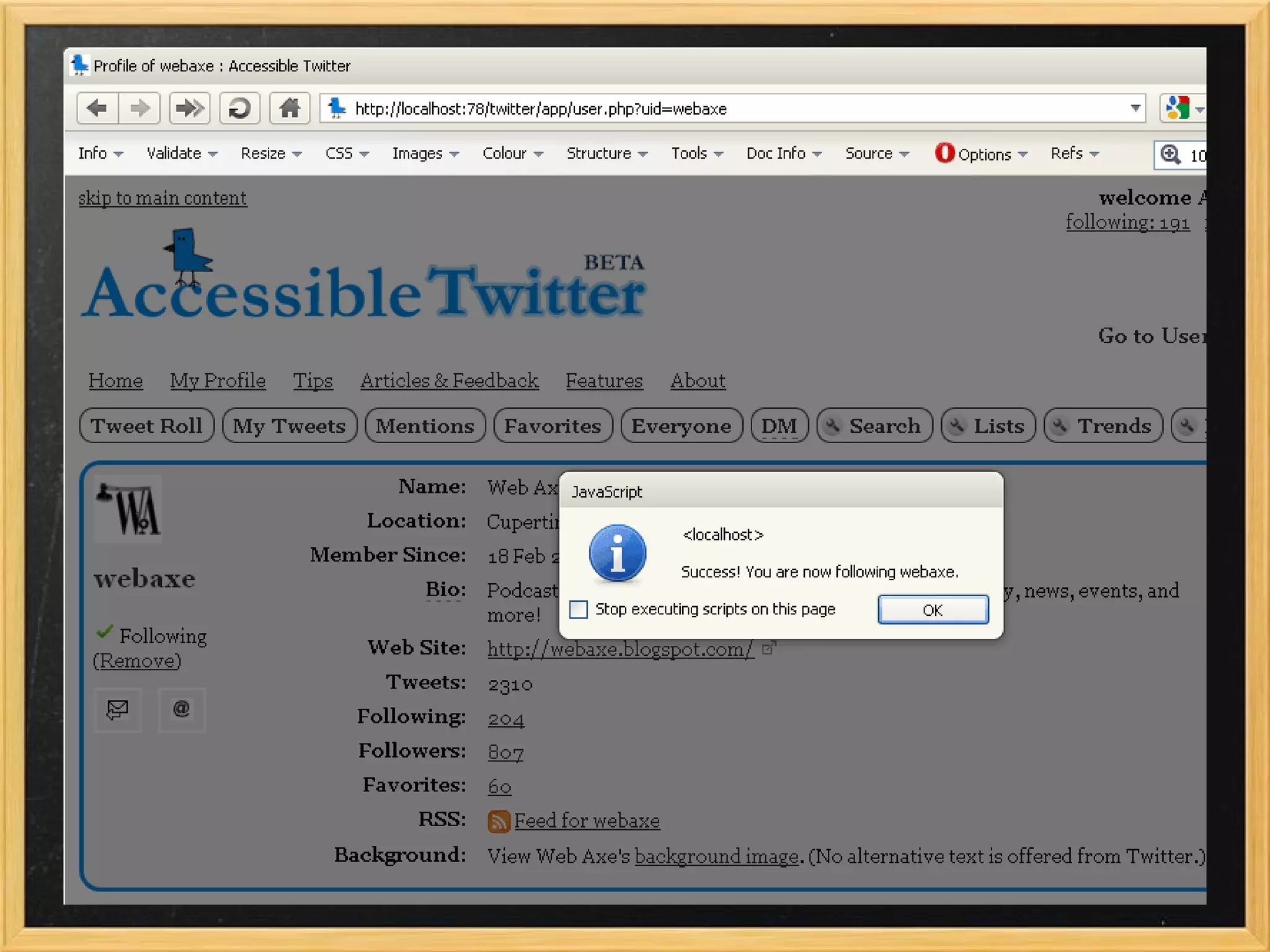Go to the Home page icon
Viewport: 1270px width, 952px height.
tap(290, 108)
